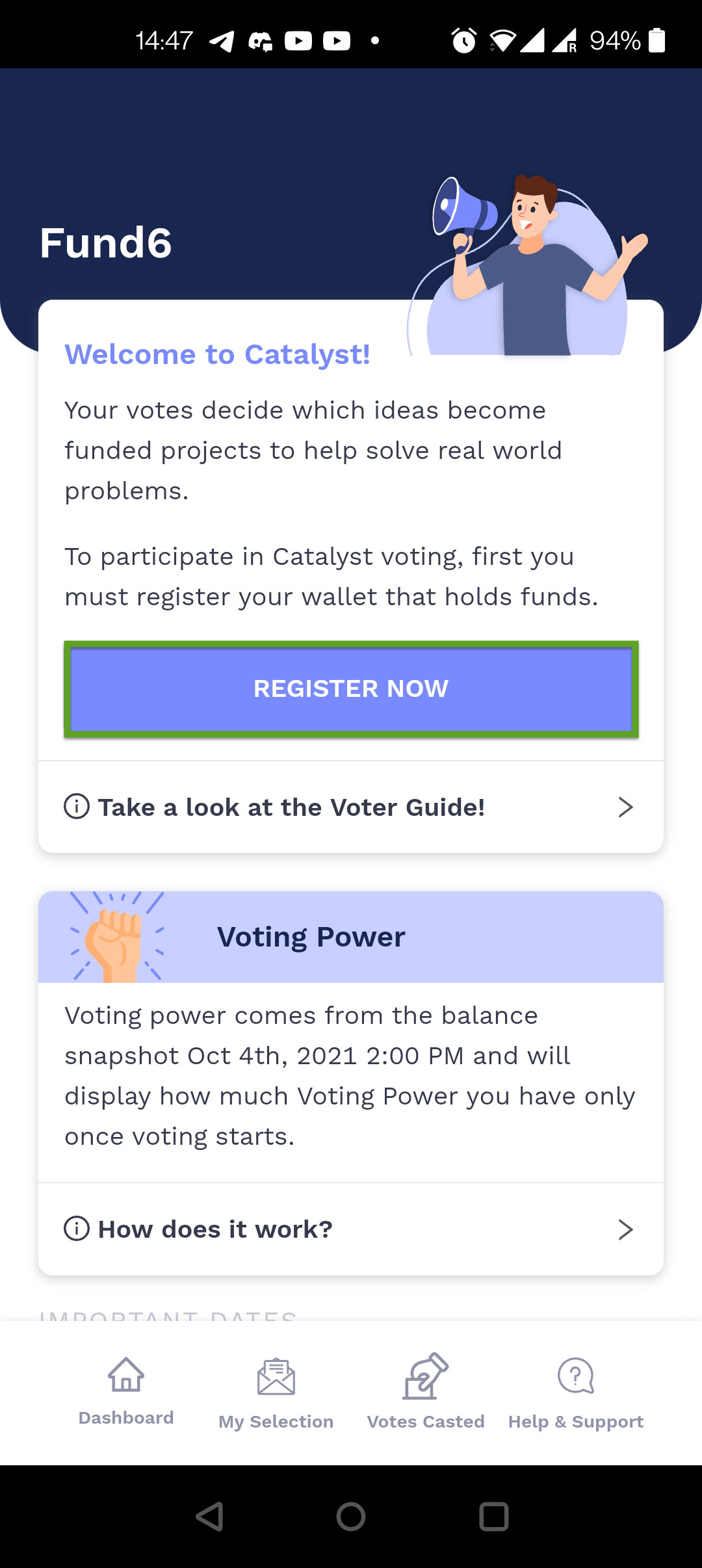702x1568 pixels.
Task: Expand How does it work chevron
Action: pos(625,1229)
